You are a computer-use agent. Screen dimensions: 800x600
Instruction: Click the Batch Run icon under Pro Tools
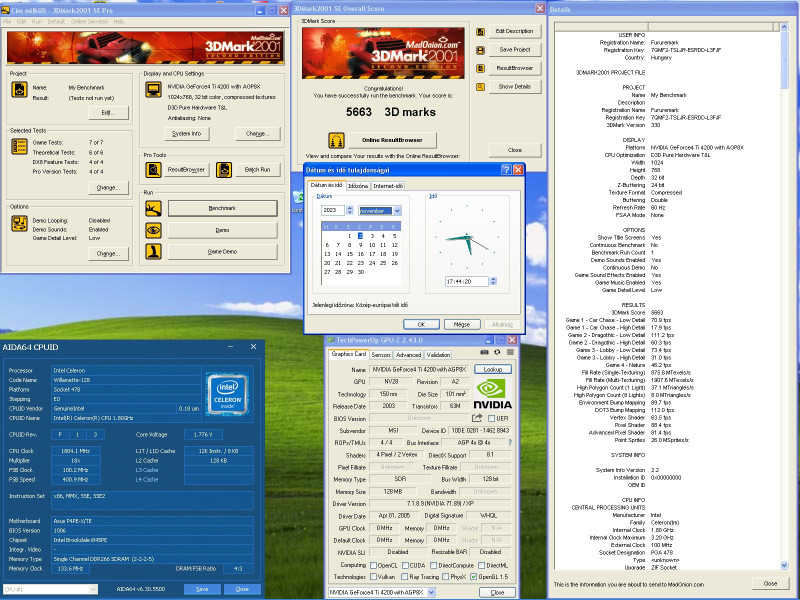point(224,169)
